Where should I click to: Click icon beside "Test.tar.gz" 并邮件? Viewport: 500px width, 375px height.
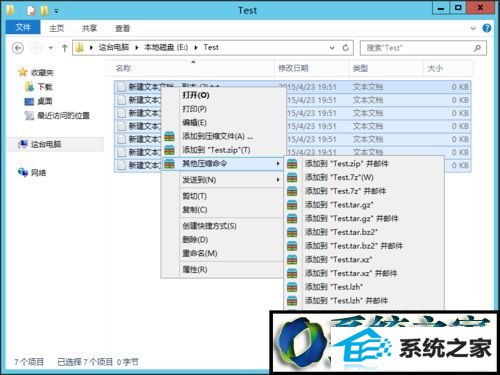[x=292, y=218]
